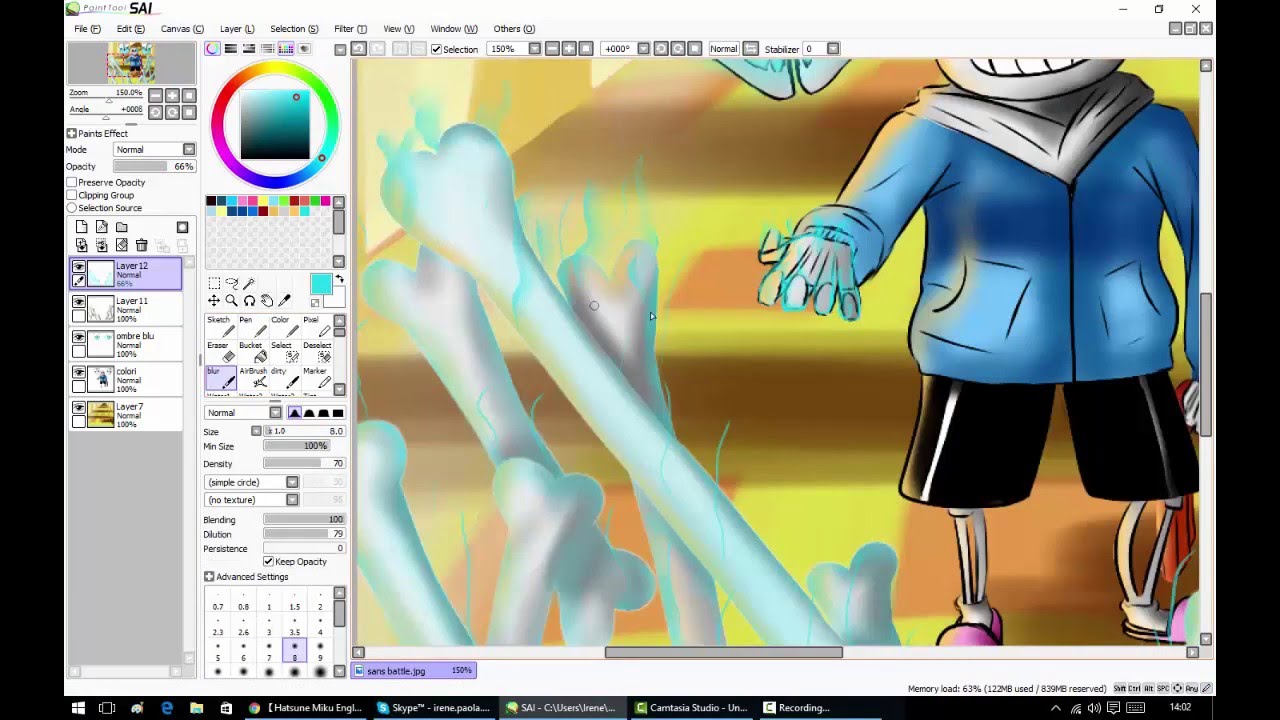Delete the selected layer with trash icon

point(142,245)
